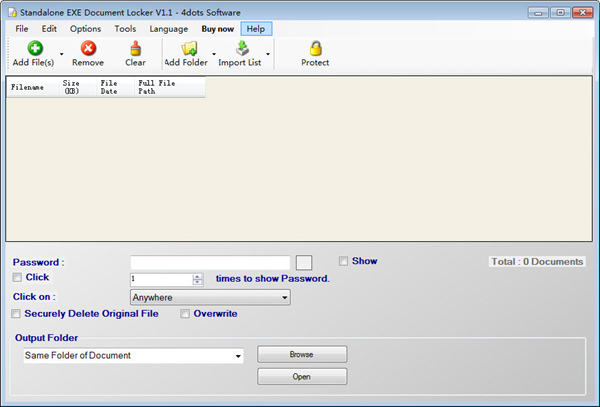The height and width of the screenshot is (407, 600).
Task: Open the Language menu
Action: (169, 29)
